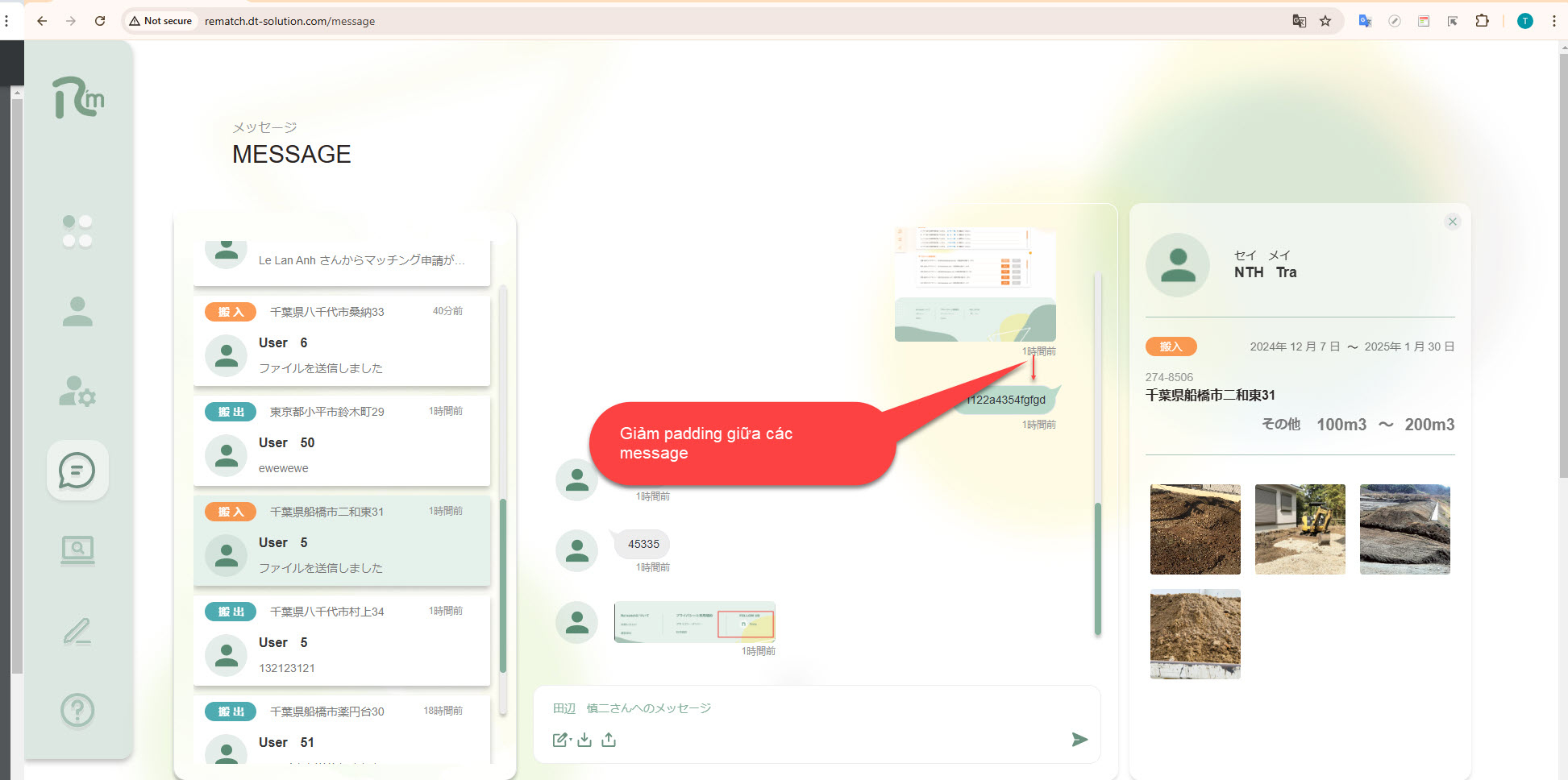Open received image attachment in chat
1568x780 pixels.
tap(694, 622)
